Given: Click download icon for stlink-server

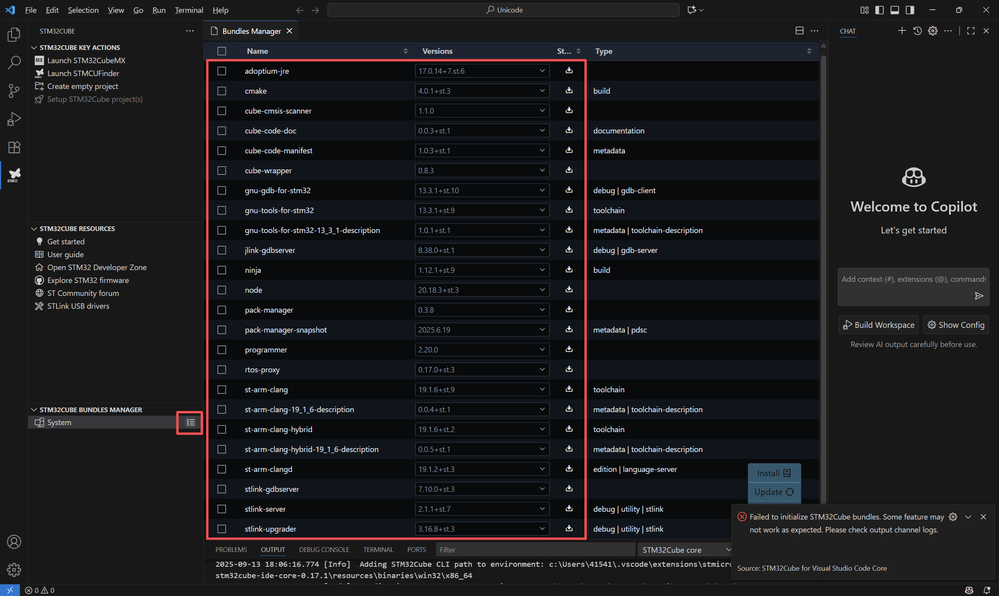Looking at the screenshot, I should (x=569, y=509).
